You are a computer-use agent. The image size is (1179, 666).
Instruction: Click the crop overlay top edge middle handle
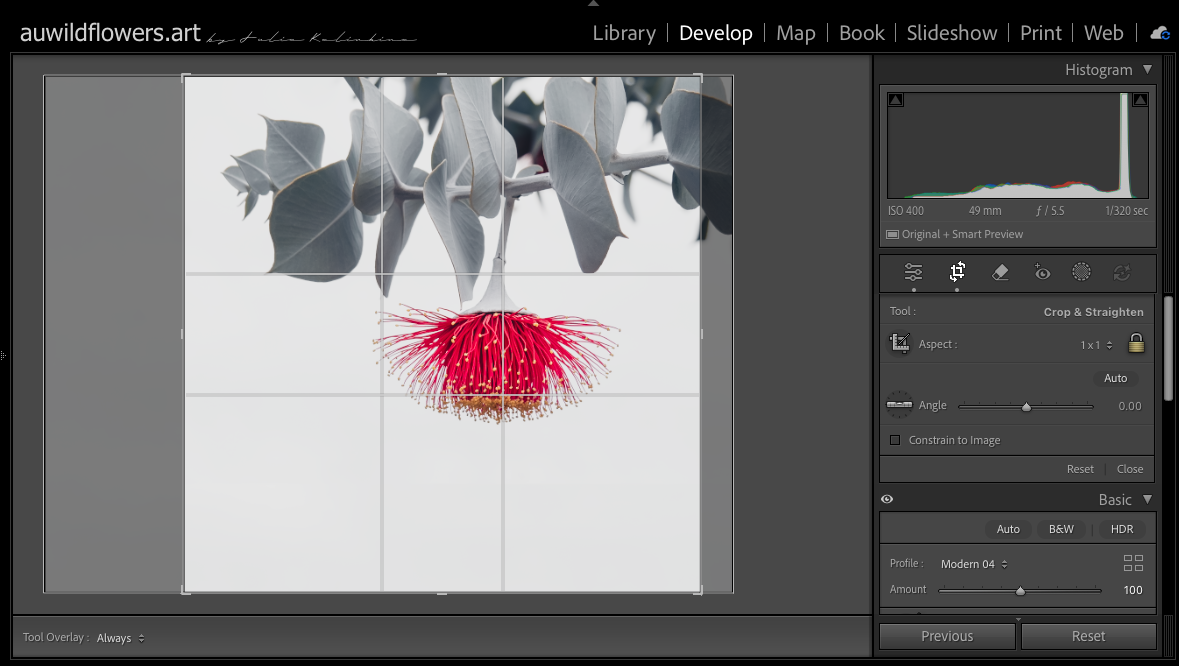click(x=442, y=75)
